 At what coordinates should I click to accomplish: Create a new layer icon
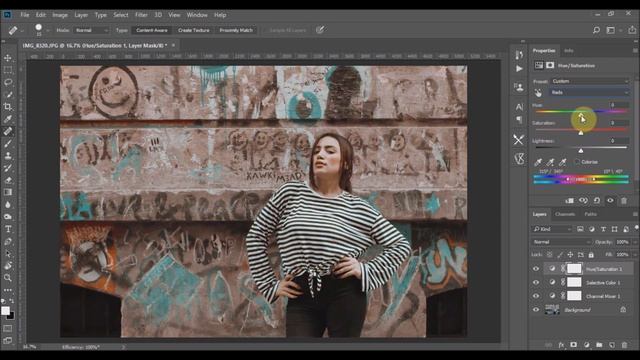tap(612, 345)
